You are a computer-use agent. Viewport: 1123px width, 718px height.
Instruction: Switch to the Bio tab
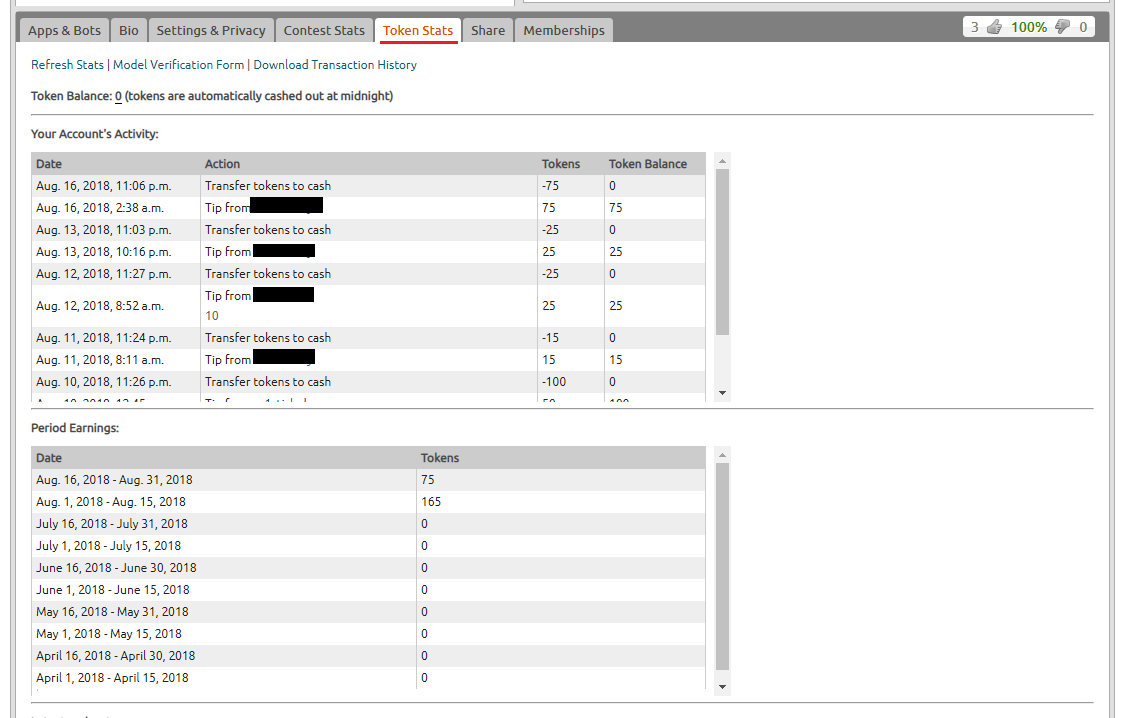(129, 30)
